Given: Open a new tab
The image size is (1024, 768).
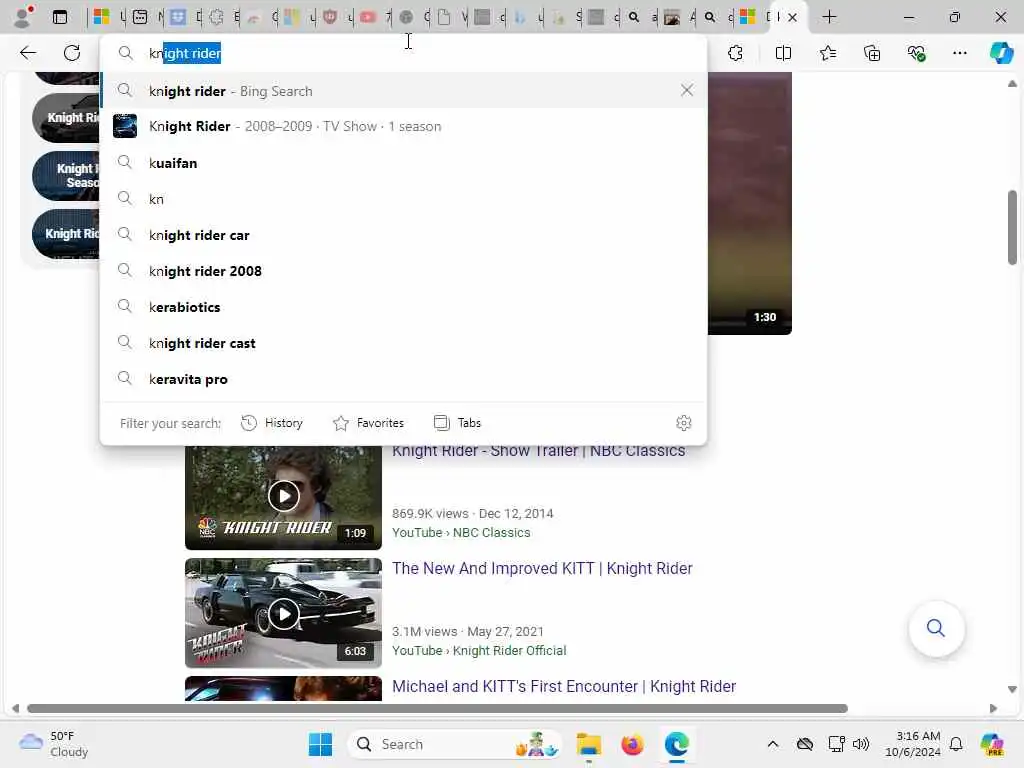Looking at the screenshot, I should (x=829, y=17).
